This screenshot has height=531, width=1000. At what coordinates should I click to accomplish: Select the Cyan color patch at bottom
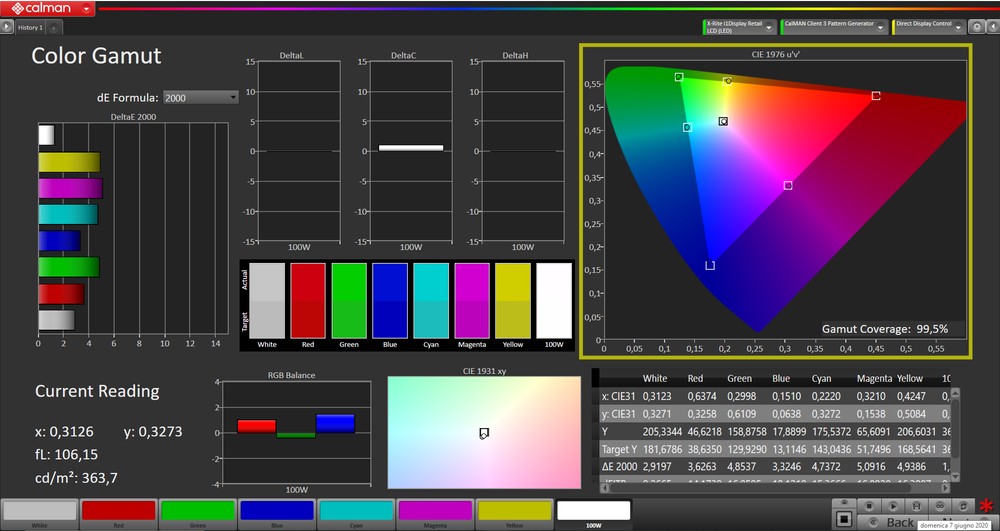(356, 512)
